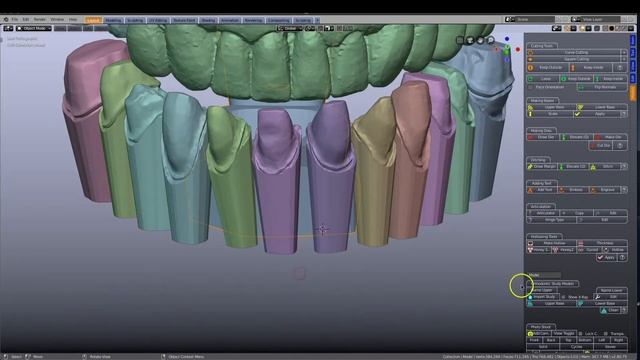Toggle Transpa. checkbox in Photo Stool
The width and height of the screenshot is (640, 360).
tap(606, 334)
